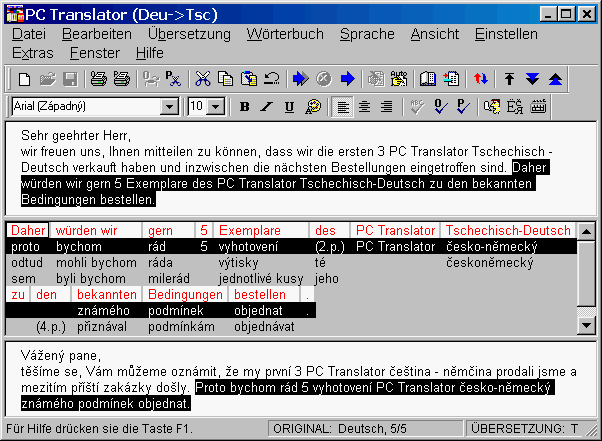Create a new document with the blank page icon
Image resolution: width=602 pixels, height=441 pixels.
25,79
